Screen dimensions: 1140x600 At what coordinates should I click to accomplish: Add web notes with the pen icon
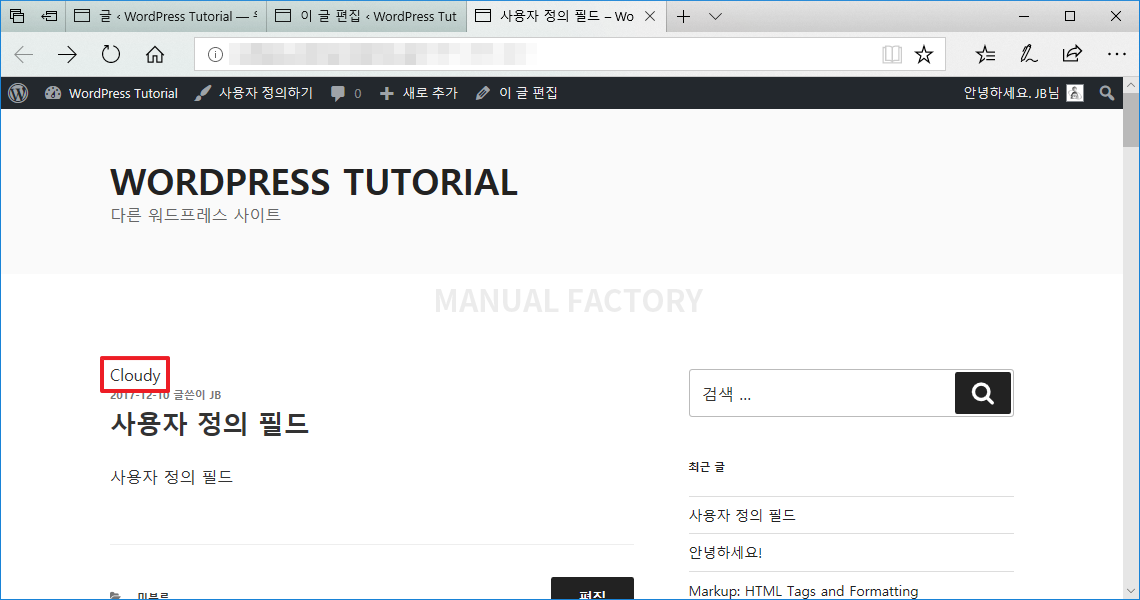[x=1028, y=55]
